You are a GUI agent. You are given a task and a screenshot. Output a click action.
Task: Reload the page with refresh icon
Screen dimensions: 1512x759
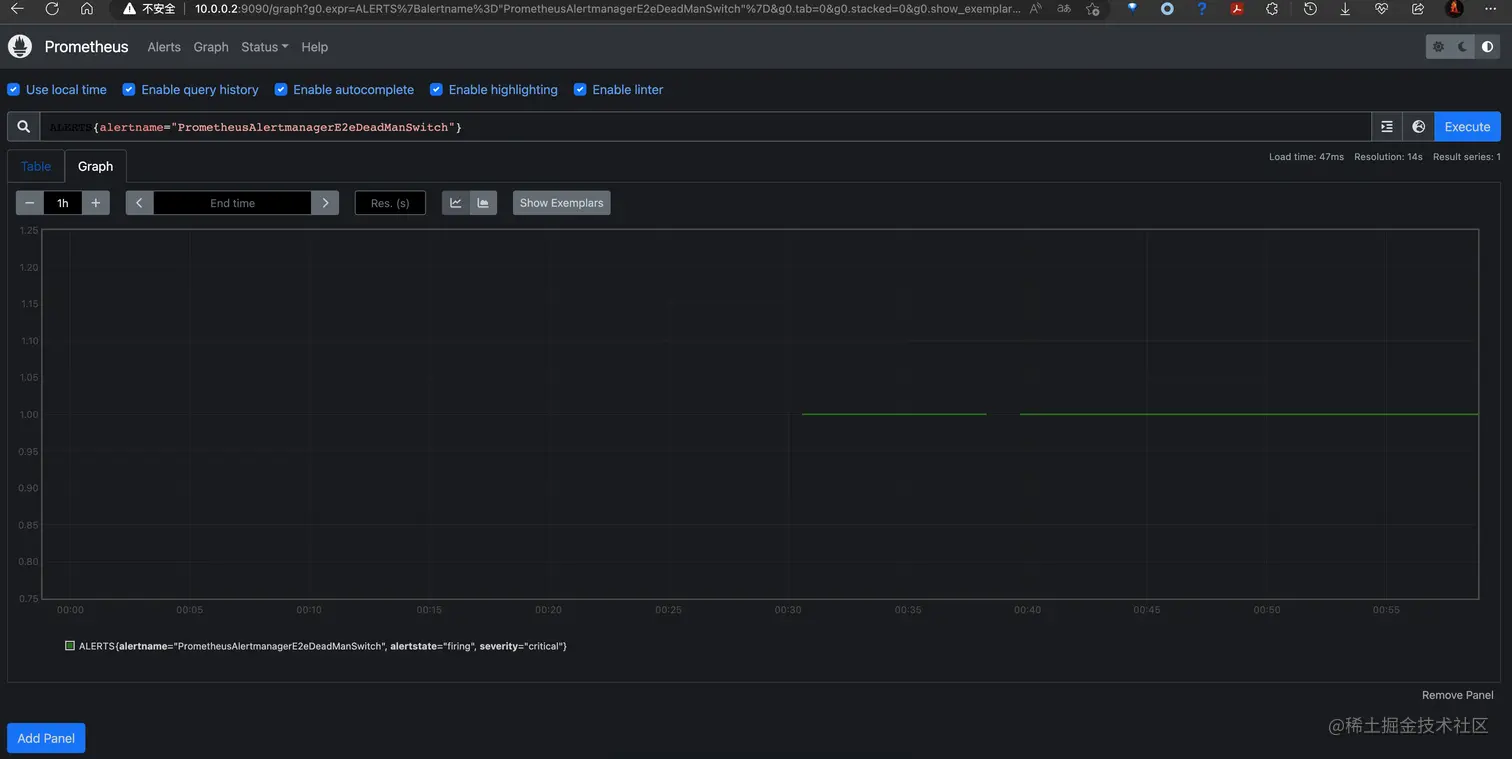point(52,8)
